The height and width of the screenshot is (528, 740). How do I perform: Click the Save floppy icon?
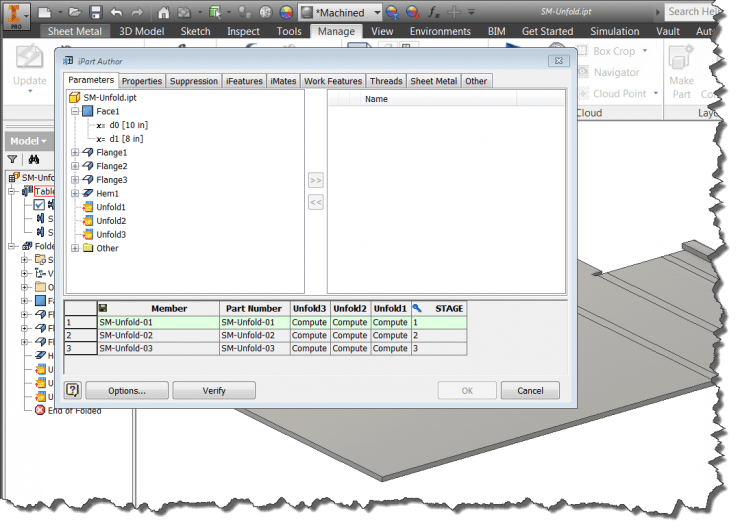96,12
